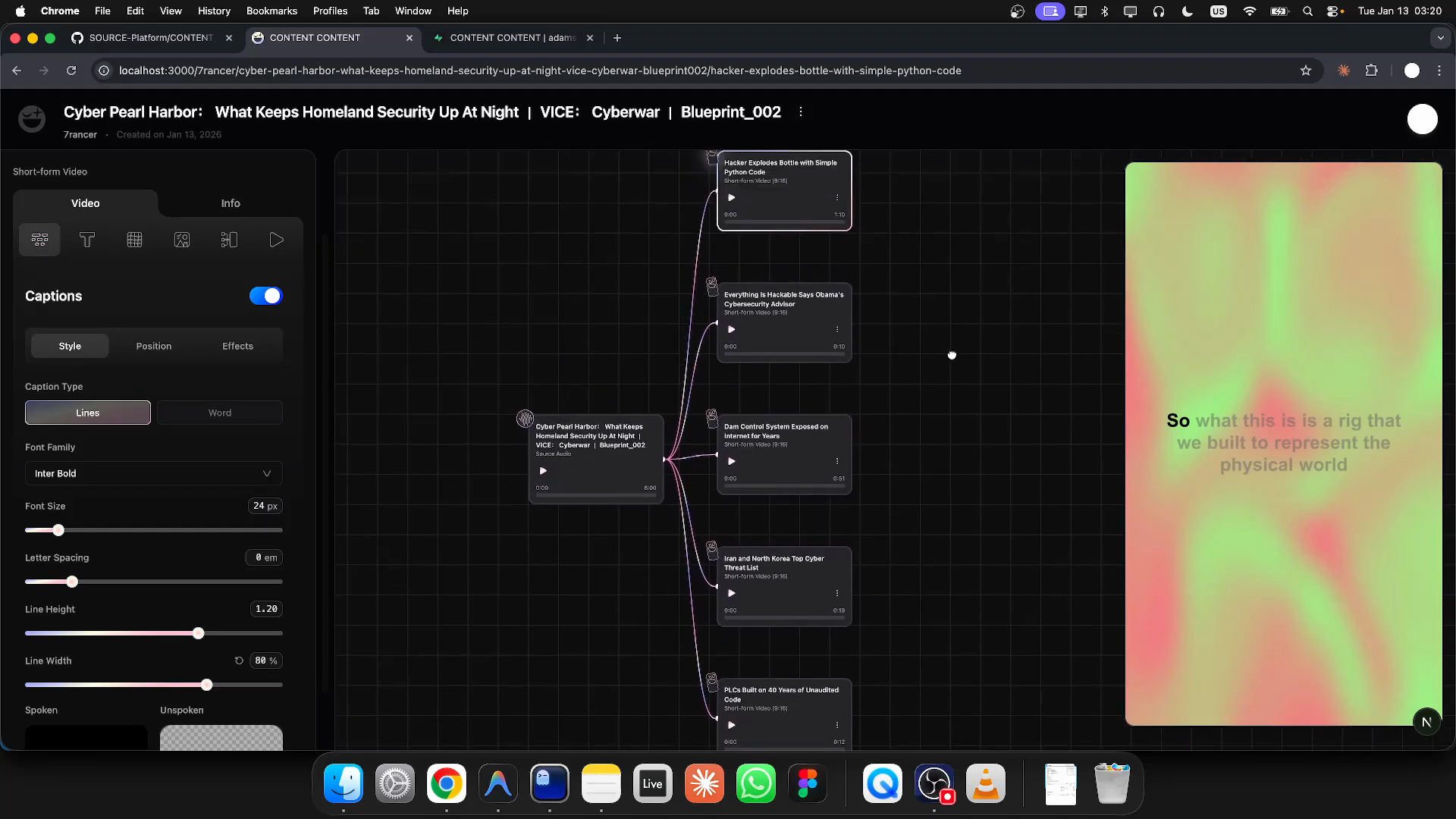Open the image/background icon
Image resolution: width=1456 pixels, height=819 pixels.
182,240
